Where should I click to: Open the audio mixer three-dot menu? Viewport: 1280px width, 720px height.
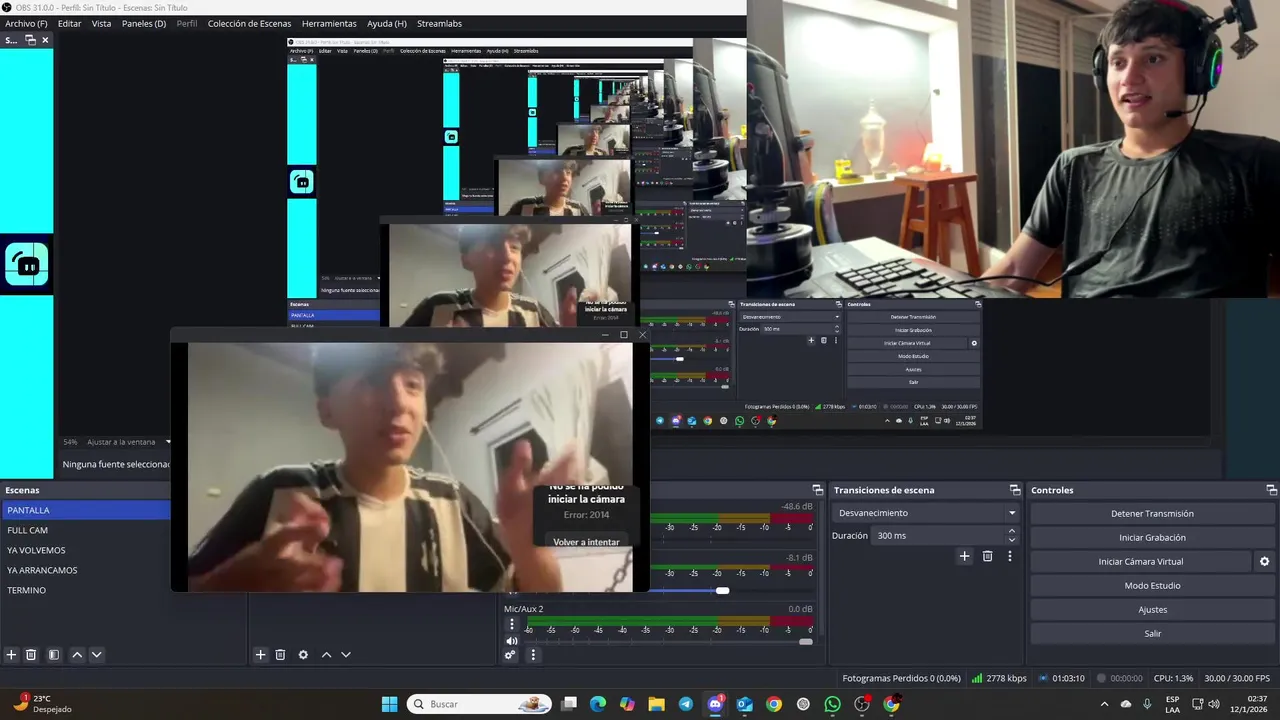click(x=533, y=655)
